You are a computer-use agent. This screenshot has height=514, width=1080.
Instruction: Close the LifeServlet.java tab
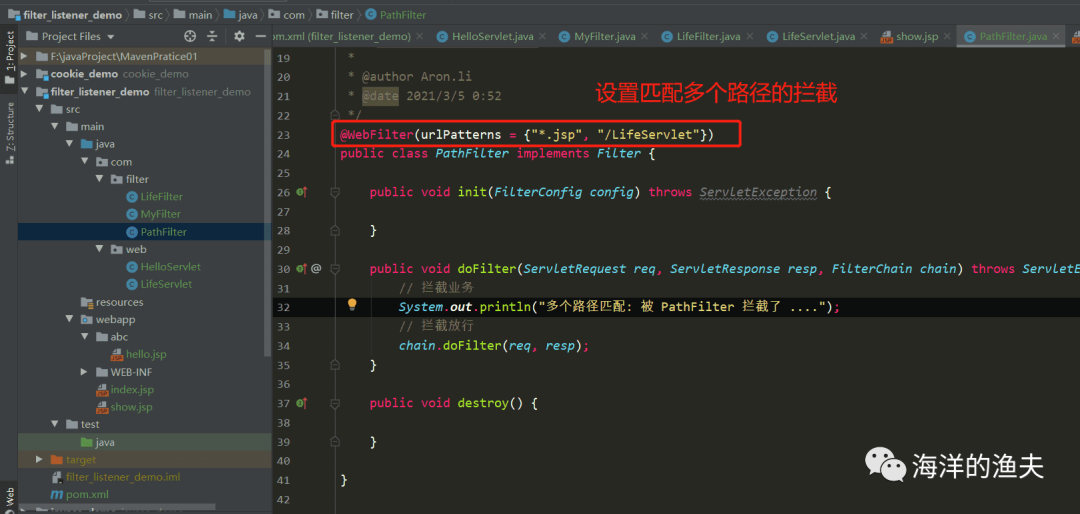(x=863, y=36)
